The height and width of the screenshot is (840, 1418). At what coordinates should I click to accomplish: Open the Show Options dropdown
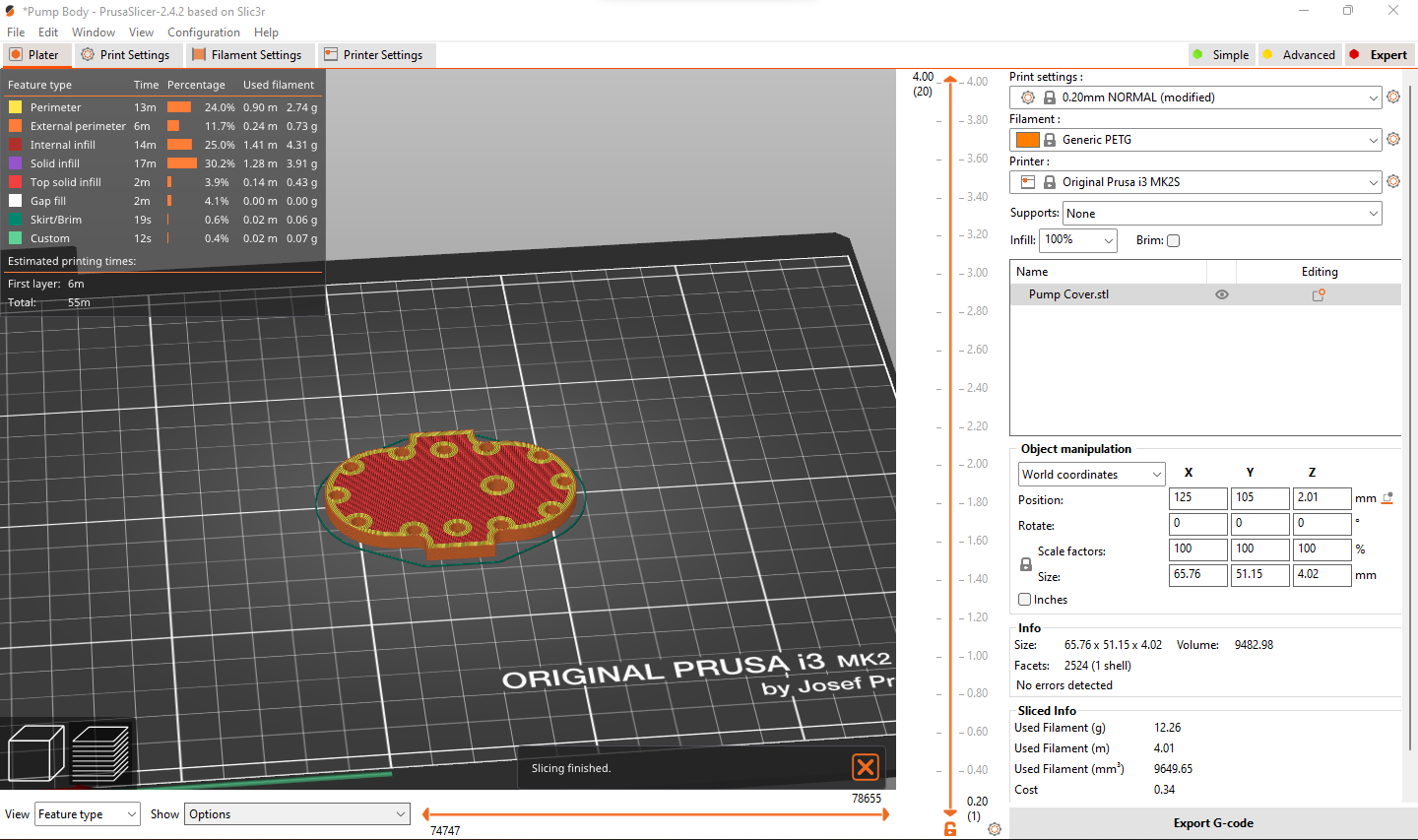[296, 814]
